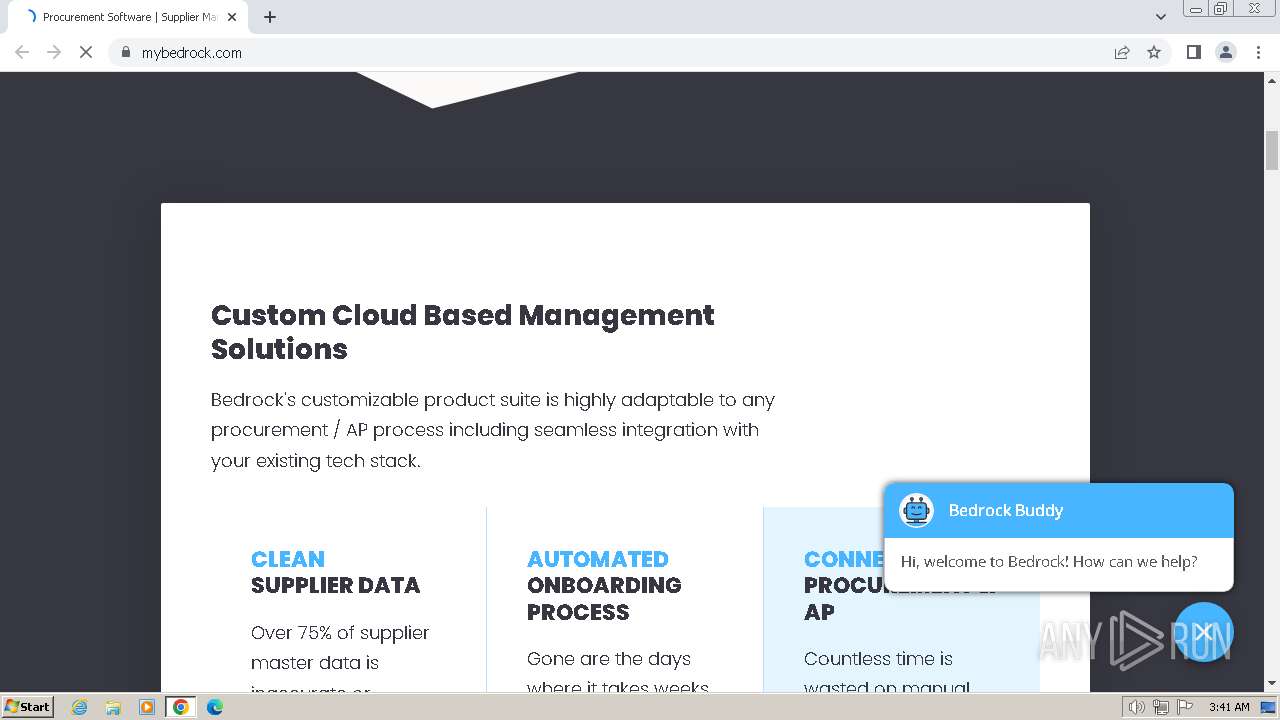Launch Internet Explorer from taskbar
1280x720 pixels.
(79, 707)
